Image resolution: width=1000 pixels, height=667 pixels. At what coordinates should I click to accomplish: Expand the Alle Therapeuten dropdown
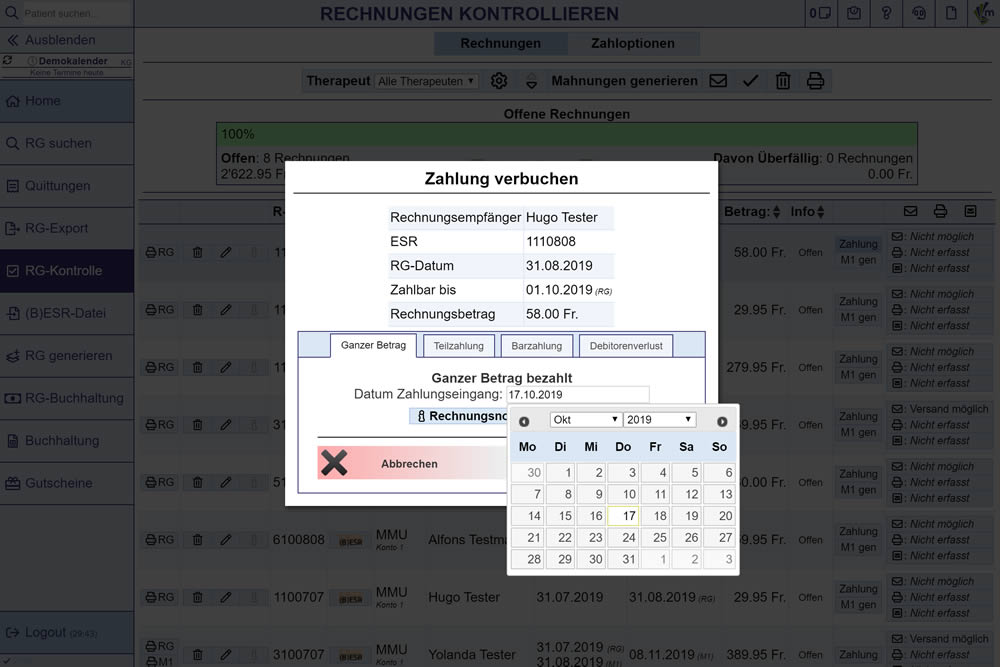point(427,81)
